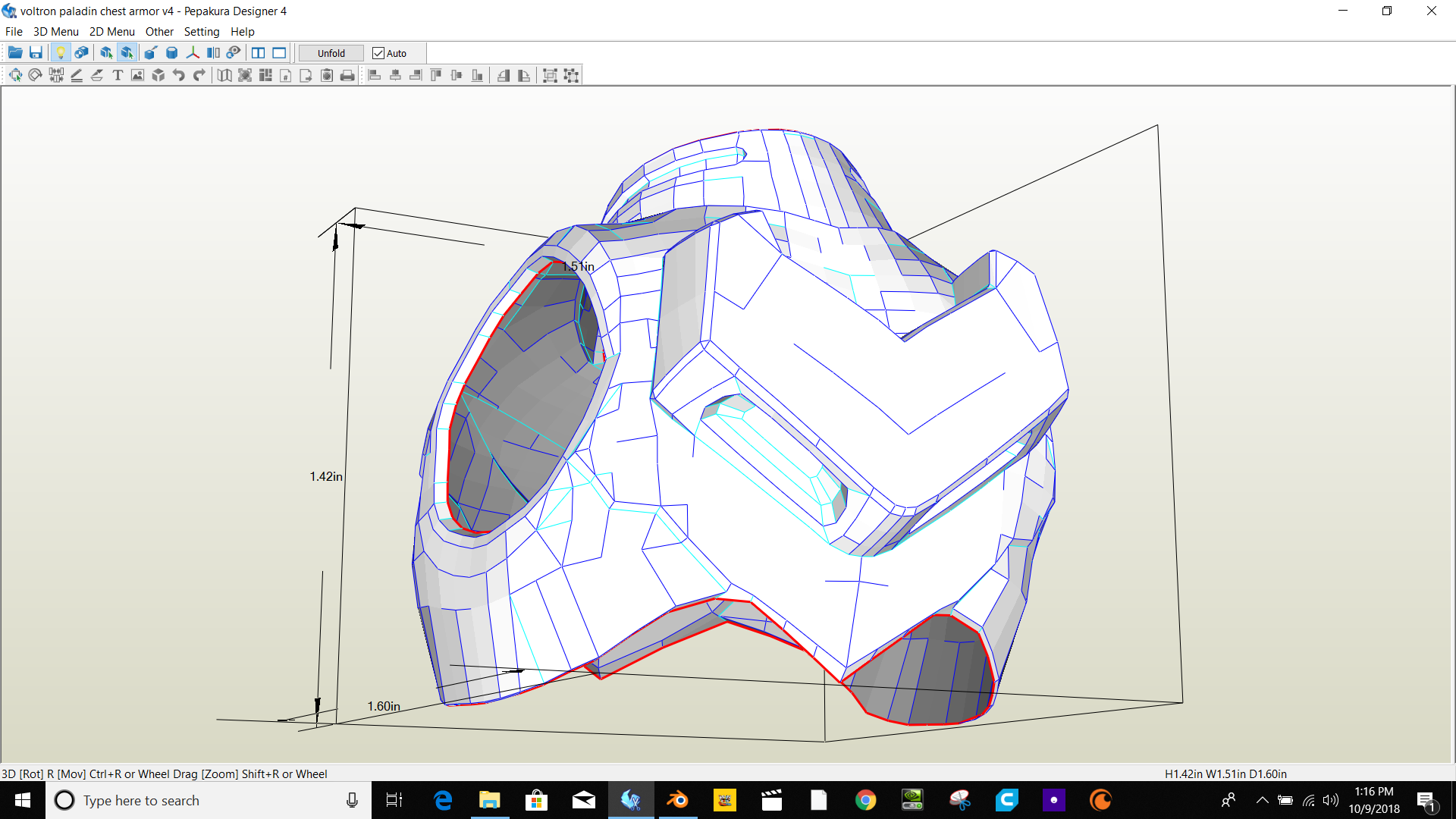Image resolution: width=1456 pixels, height=819 pixels.
Task: Click the Undo arrow icon
Action: 179,75
